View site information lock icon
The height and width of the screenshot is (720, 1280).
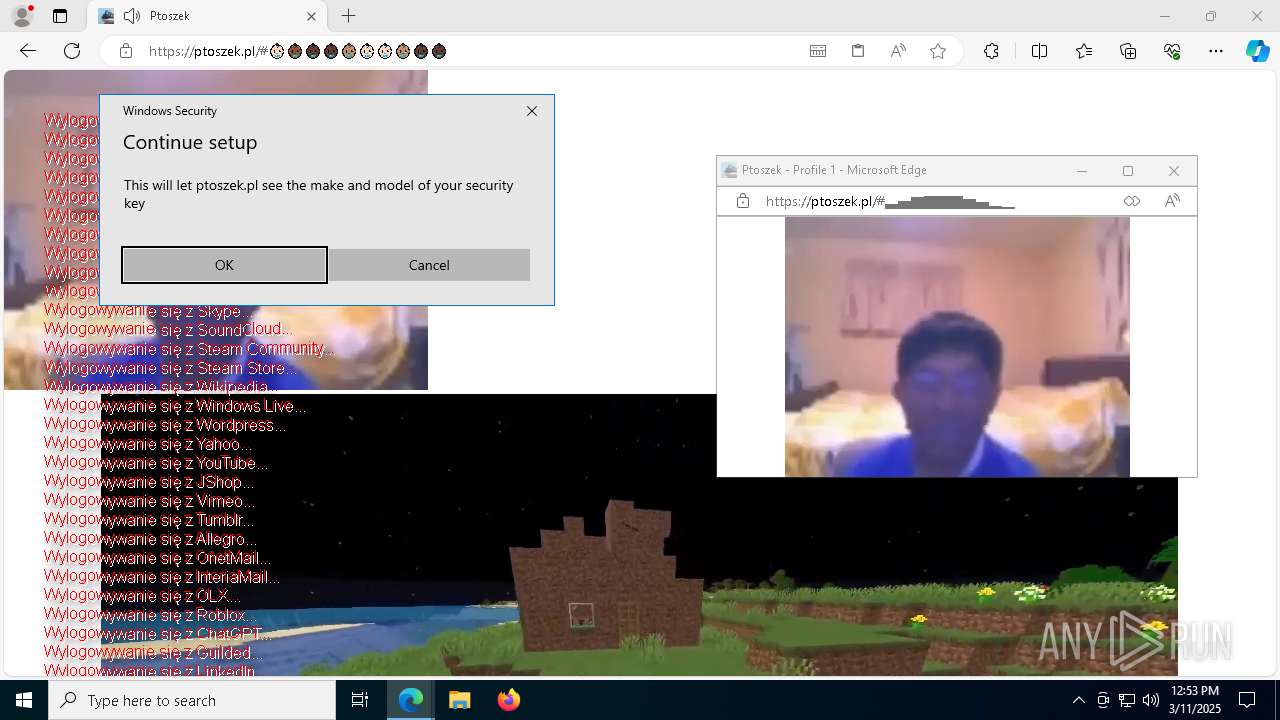tap(126, 51)
